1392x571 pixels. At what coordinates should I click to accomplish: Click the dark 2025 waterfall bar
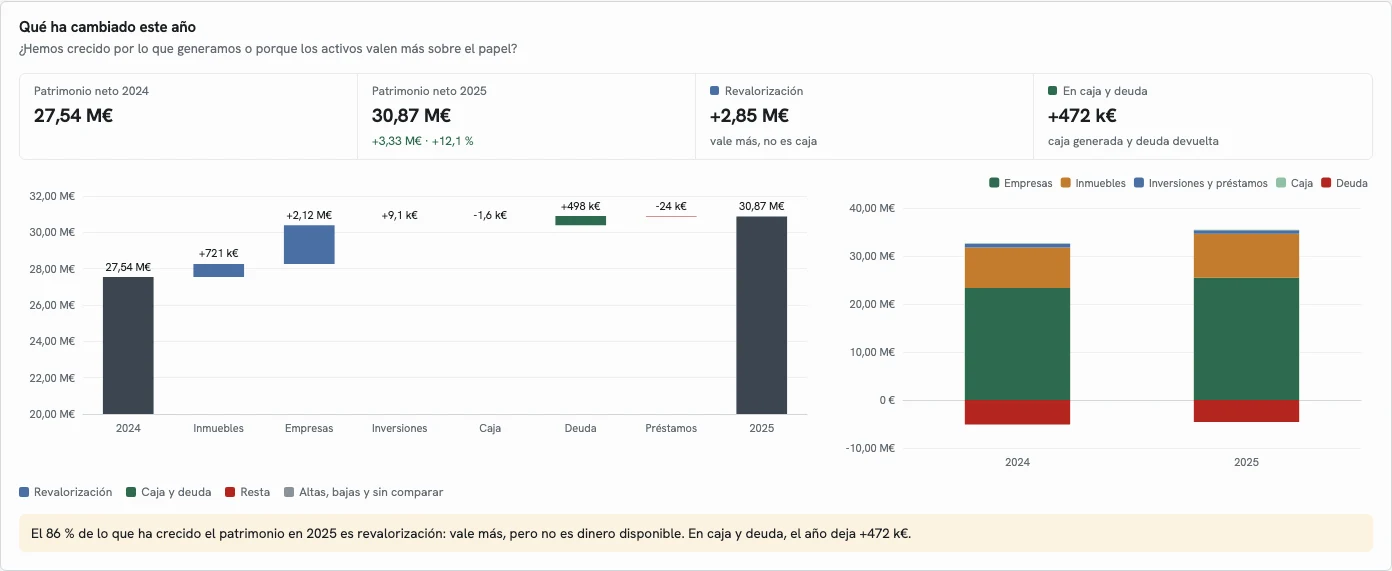762,315
